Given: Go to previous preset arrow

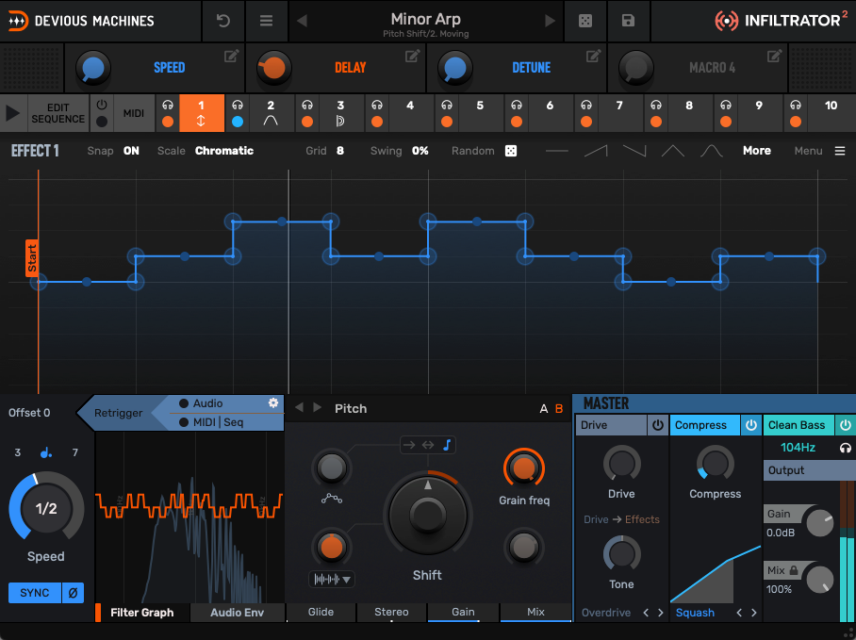Looking at the screenshot, I should (x=301, y=21).
